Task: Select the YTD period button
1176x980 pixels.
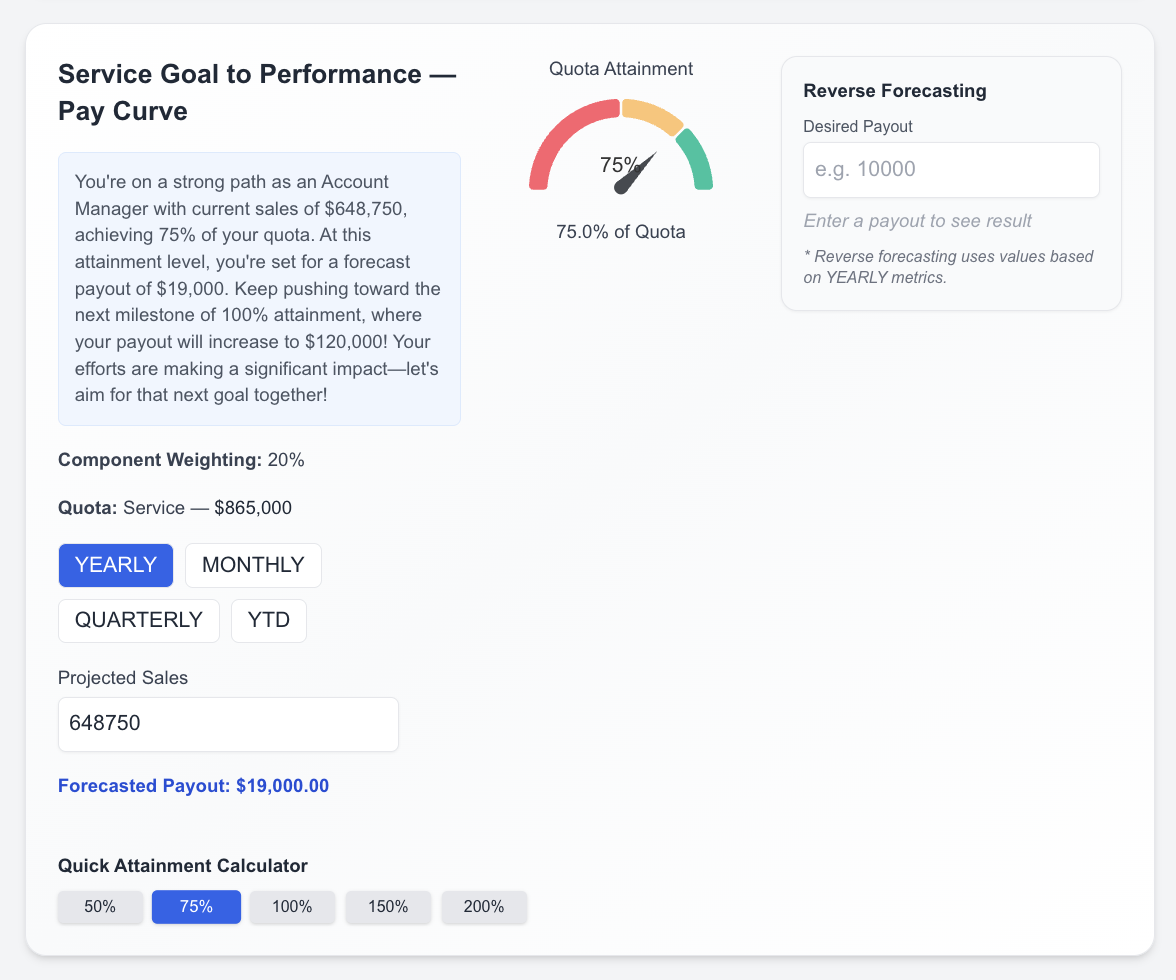Action: [x=269, y=620]
